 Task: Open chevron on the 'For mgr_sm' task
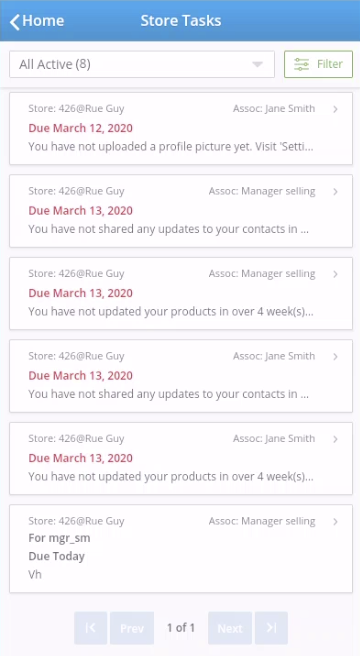click(x=335, y=522)
